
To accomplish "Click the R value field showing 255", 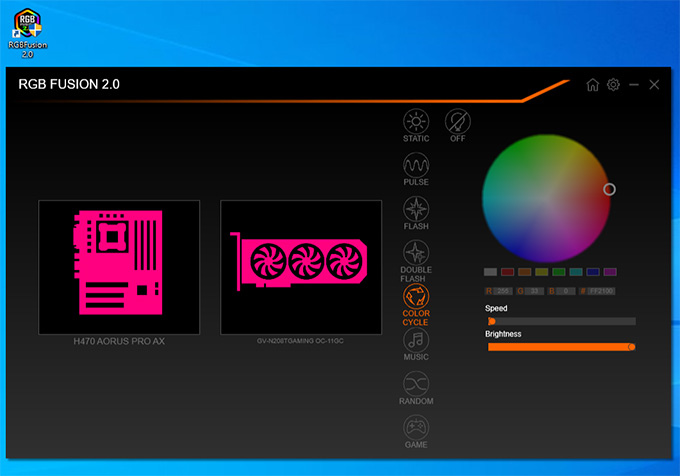I will (503, 291).
